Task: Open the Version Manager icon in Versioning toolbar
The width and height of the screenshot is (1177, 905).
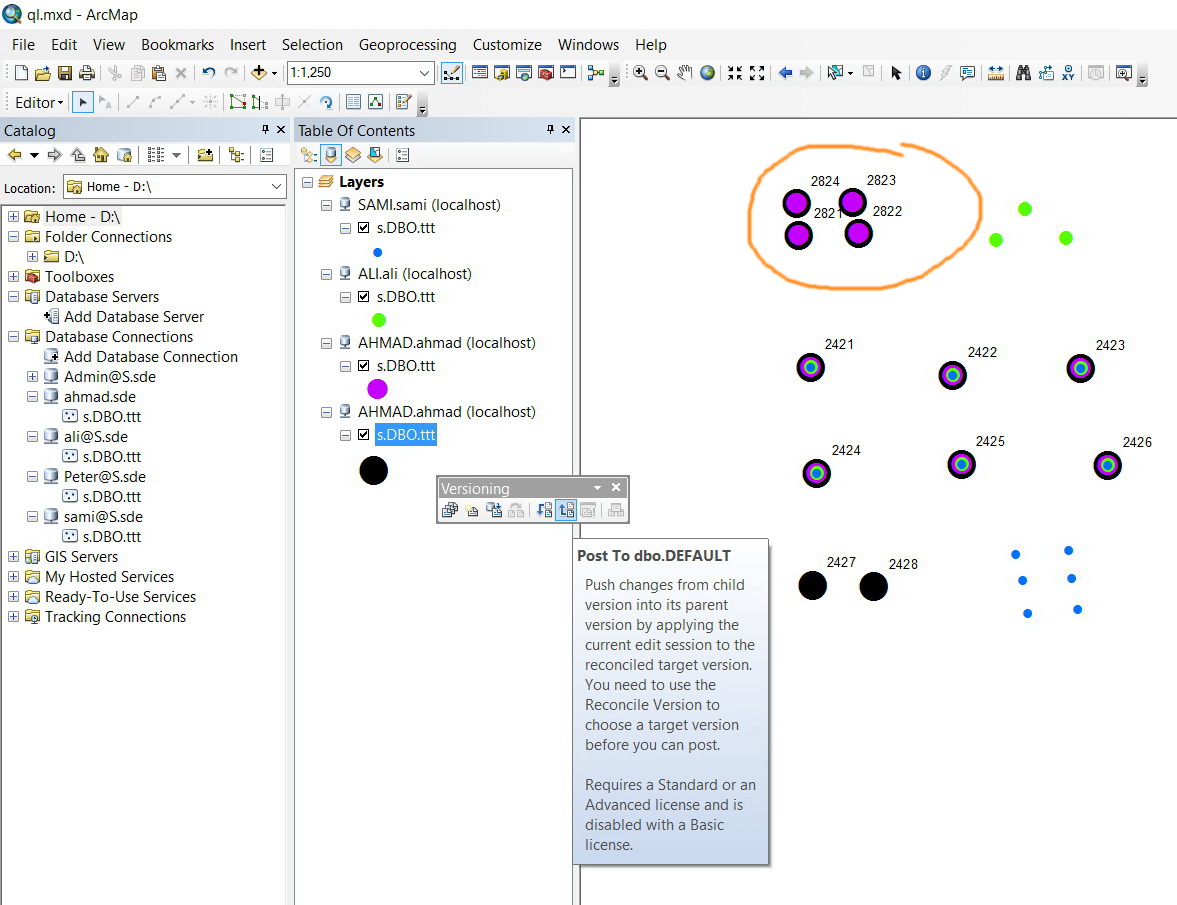Action: pos(450,510)
